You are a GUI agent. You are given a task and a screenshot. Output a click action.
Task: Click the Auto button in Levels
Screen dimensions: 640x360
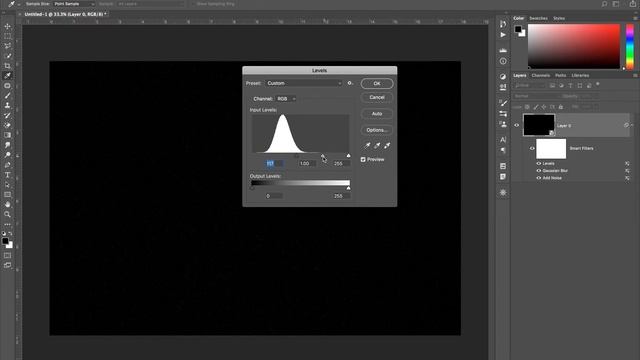click(377, 114)
